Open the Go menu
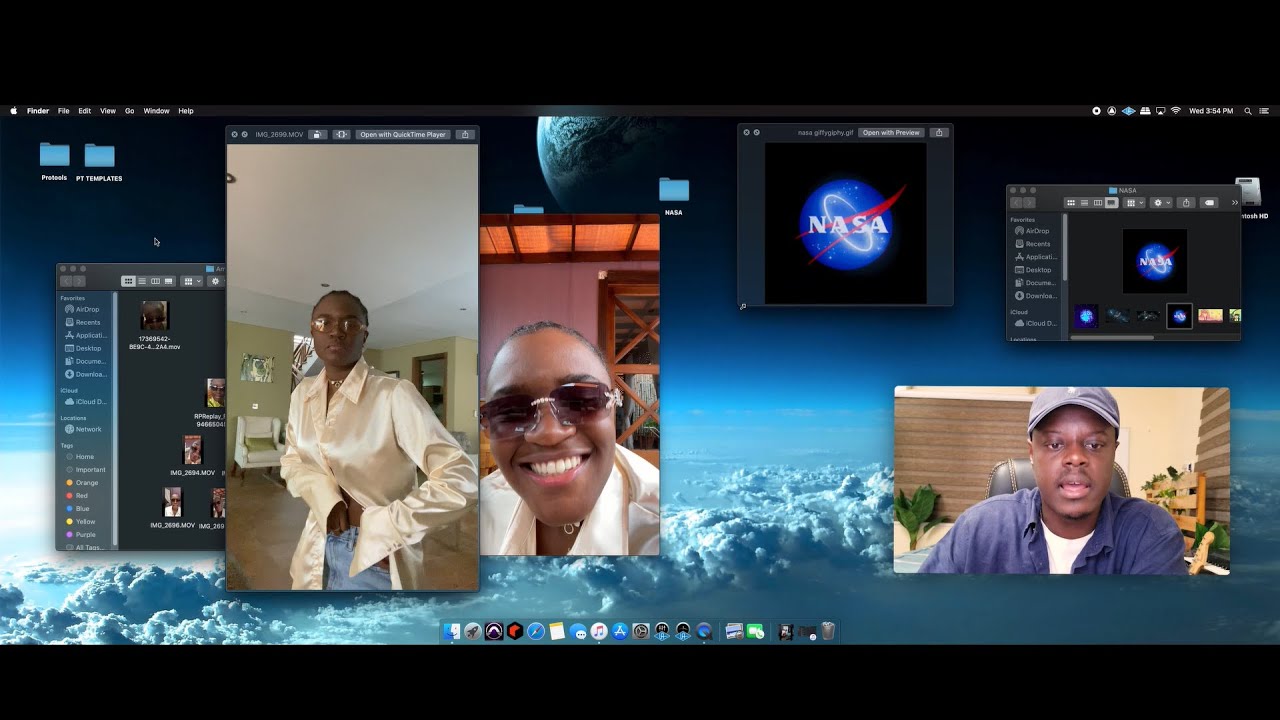 (130, 111)
